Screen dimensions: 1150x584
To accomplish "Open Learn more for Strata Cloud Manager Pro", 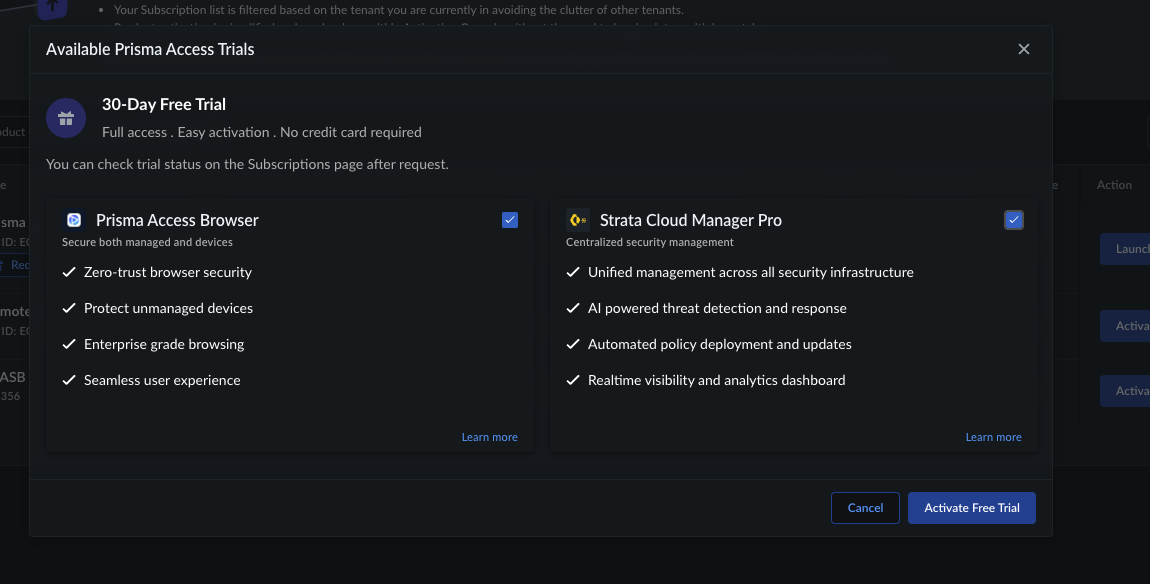I will pos(993,437).
